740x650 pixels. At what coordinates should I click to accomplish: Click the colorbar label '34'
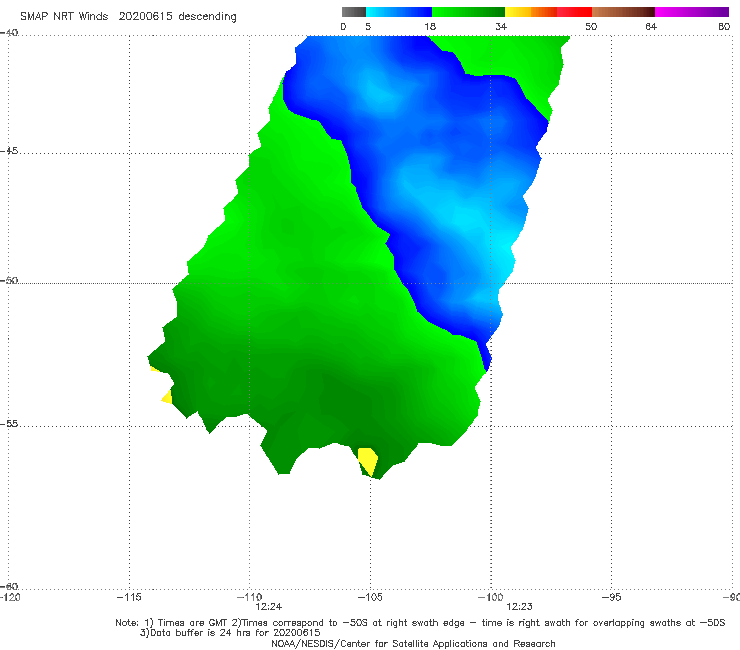tap(501, 26)
